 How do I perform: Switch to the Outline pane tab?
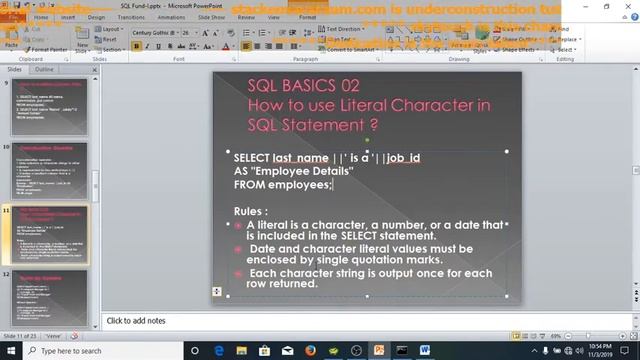(x=44, y=69)
